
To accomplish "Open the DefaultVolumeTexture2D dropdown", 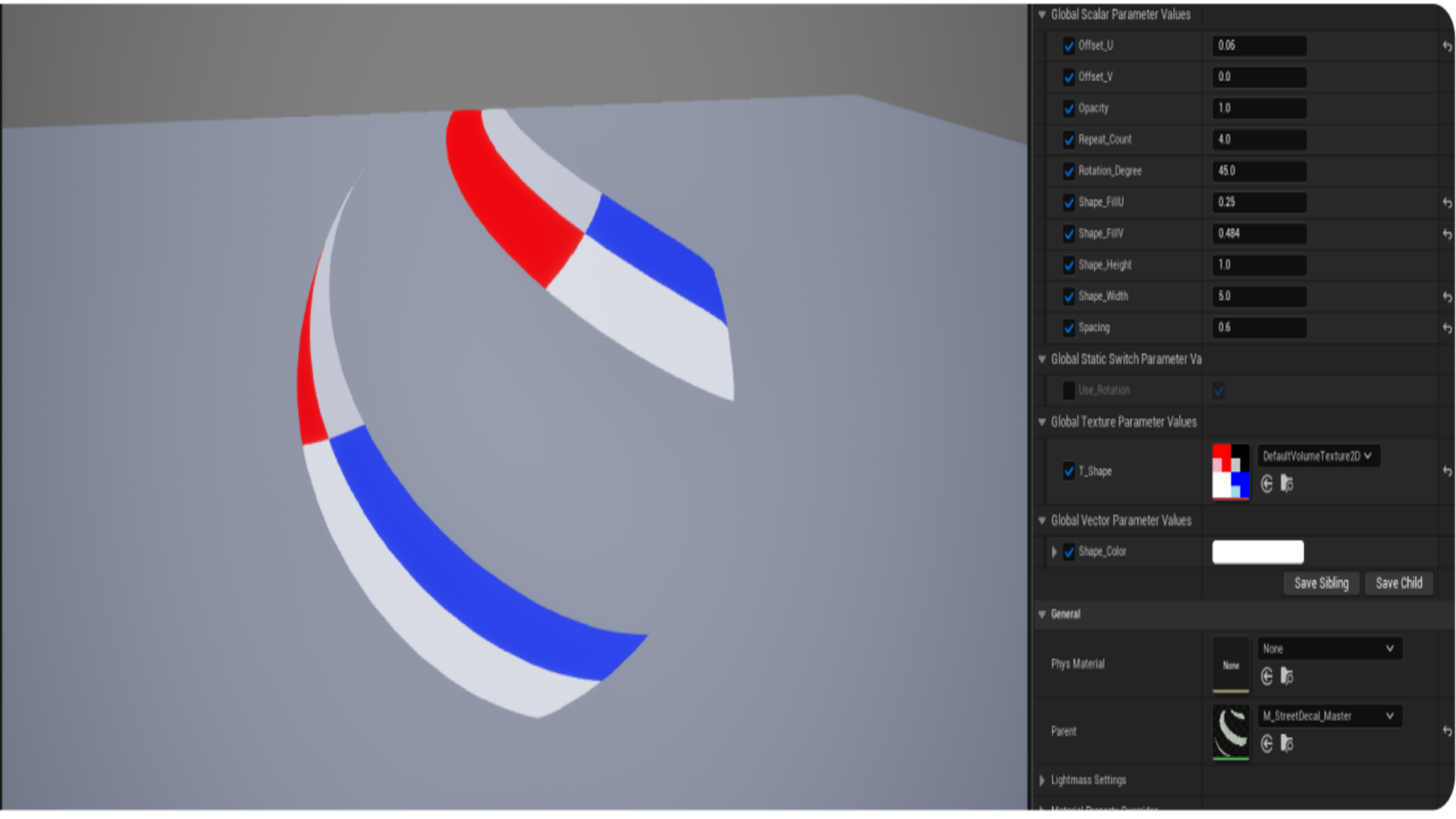I will click(x=1319, y=456).
